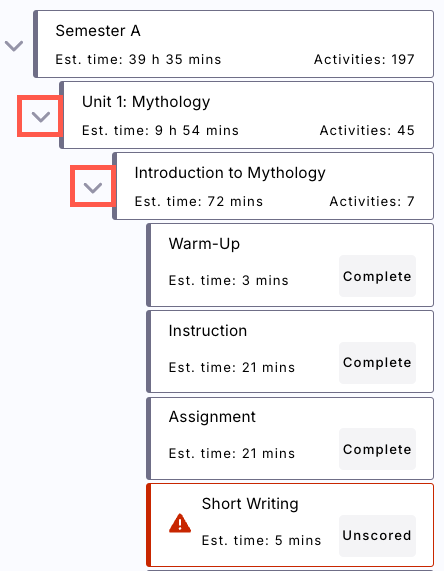Click the red warning triangle icon
This screenshot has height=571, width=444.
[180, 523]
